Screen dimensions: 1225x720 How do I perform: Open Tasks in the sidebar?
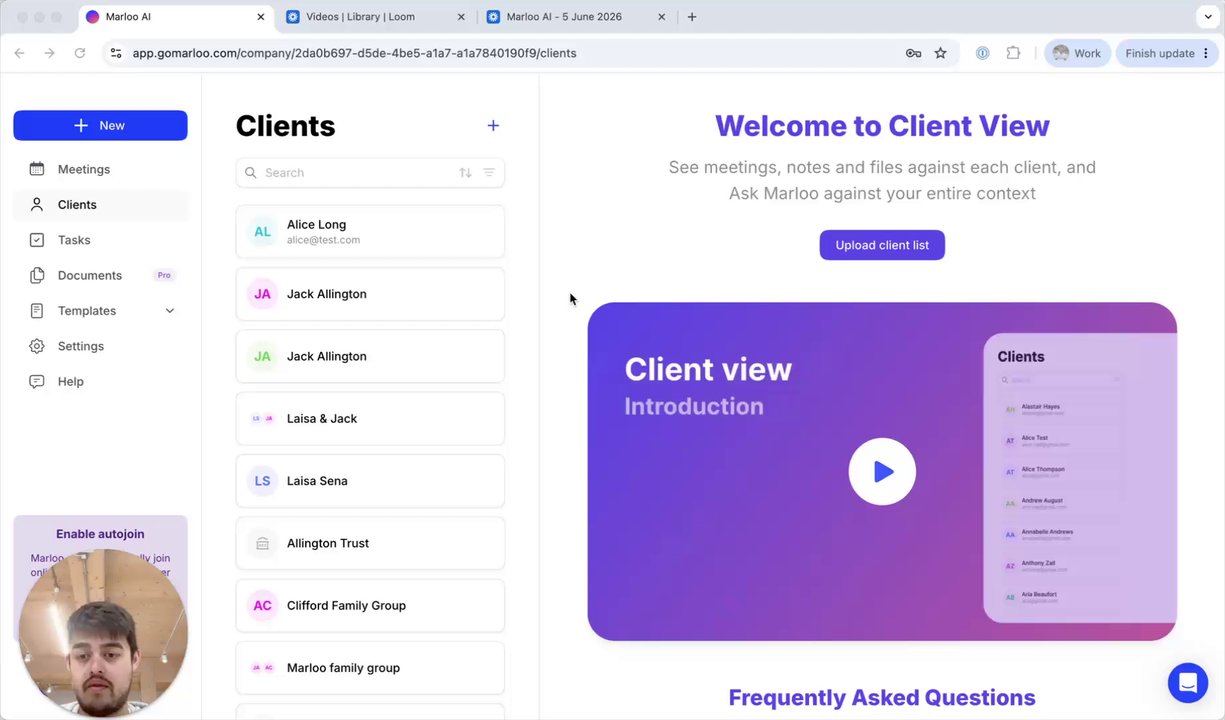(x=74, y=240)
